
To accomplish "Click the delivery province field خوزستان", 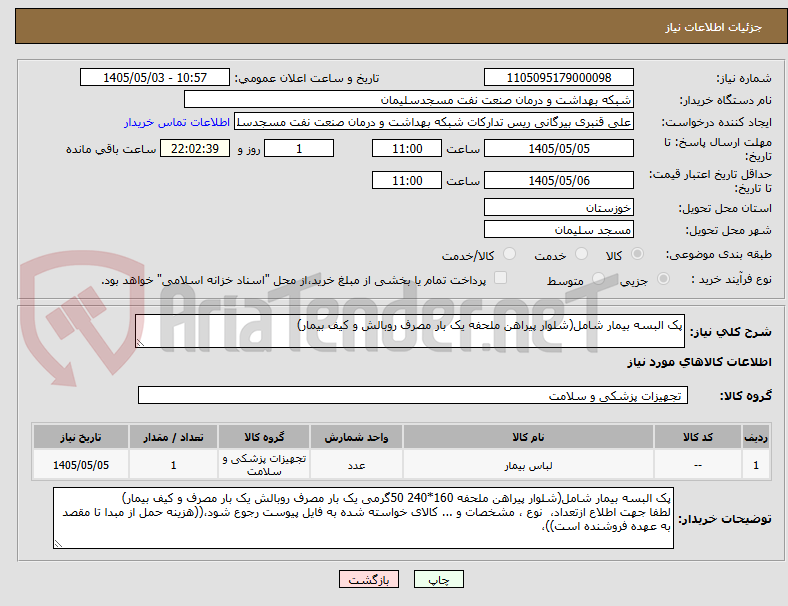I will pos(558,207).
